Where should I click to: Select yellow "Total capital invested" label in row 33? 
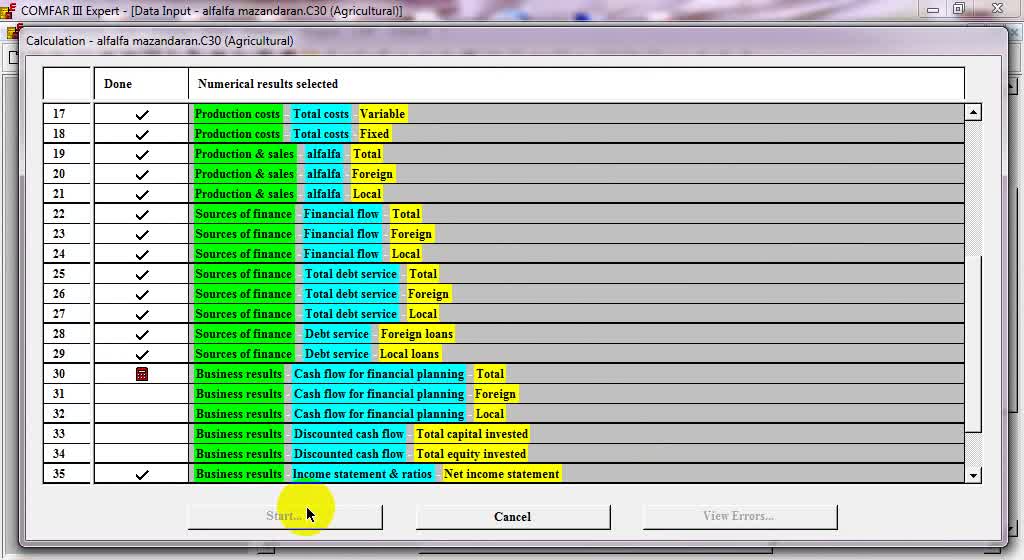coord(472,434)
